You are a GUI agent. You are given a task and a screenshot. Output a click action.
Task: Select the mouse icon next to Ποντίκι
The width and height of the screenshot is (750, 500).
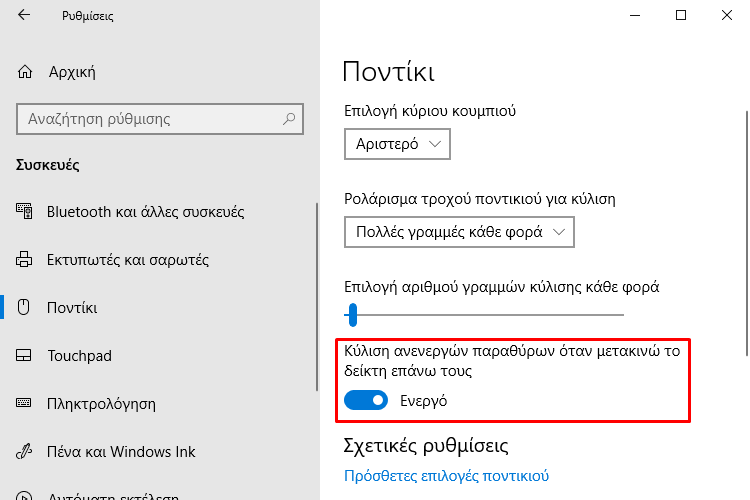[23, 307]
